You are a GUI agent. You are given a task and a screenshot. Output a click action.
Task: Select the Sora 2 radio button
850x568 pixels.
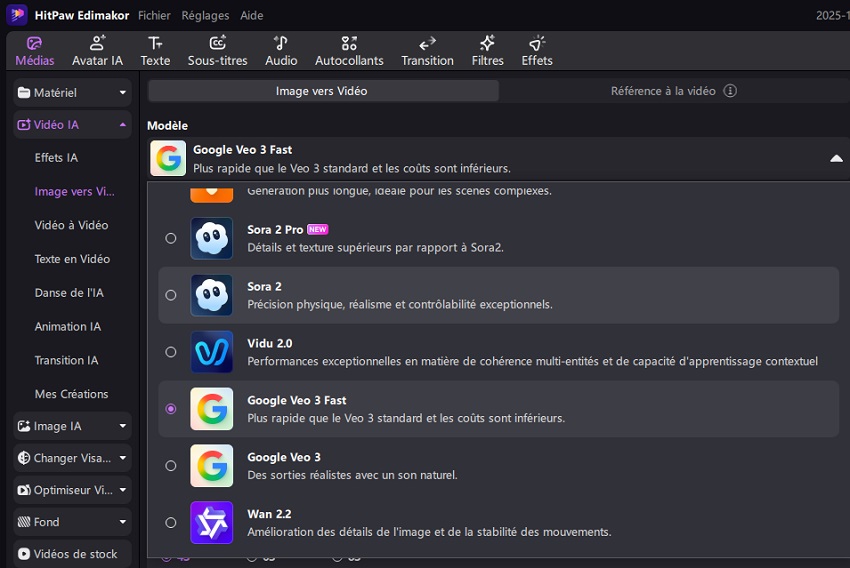(171, 295)
